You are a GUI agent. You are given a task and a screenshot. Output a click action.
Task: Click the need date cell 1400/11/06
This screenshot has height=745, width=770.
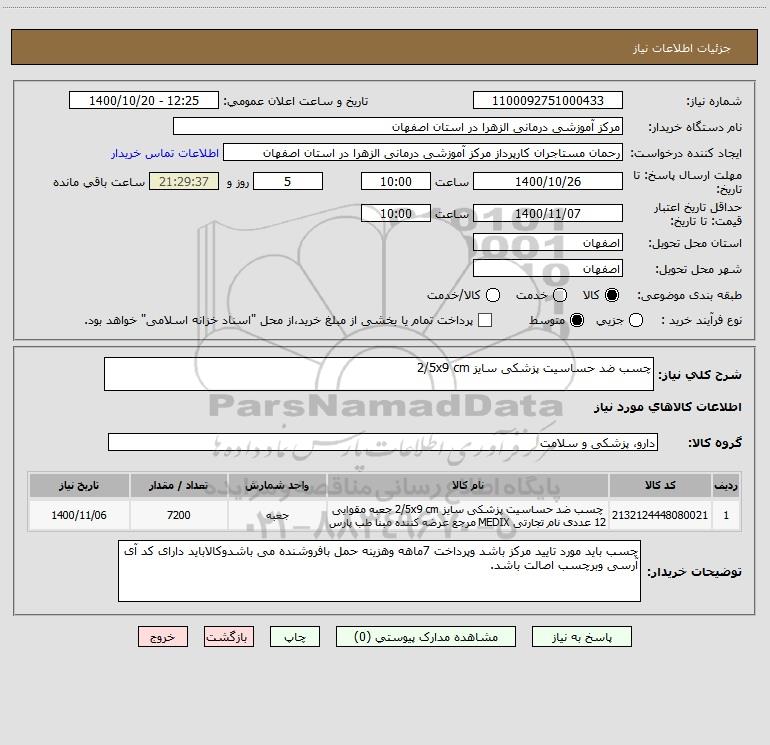[79, 515]
